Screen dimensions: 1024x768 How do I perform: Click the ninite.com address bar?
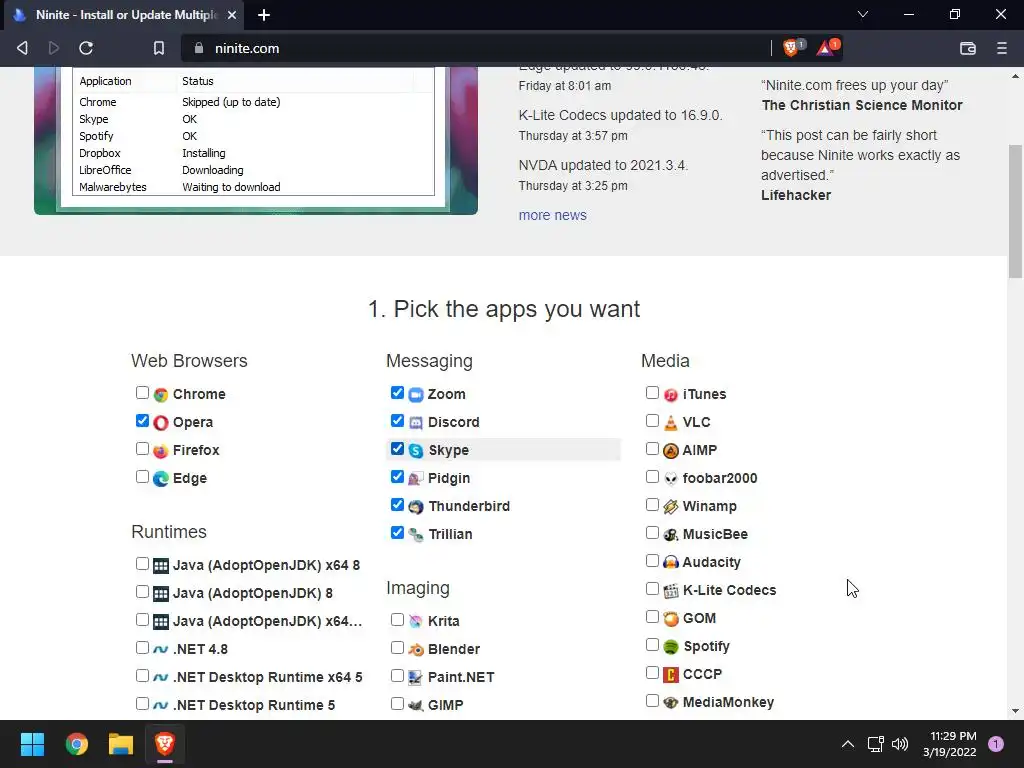477,48
